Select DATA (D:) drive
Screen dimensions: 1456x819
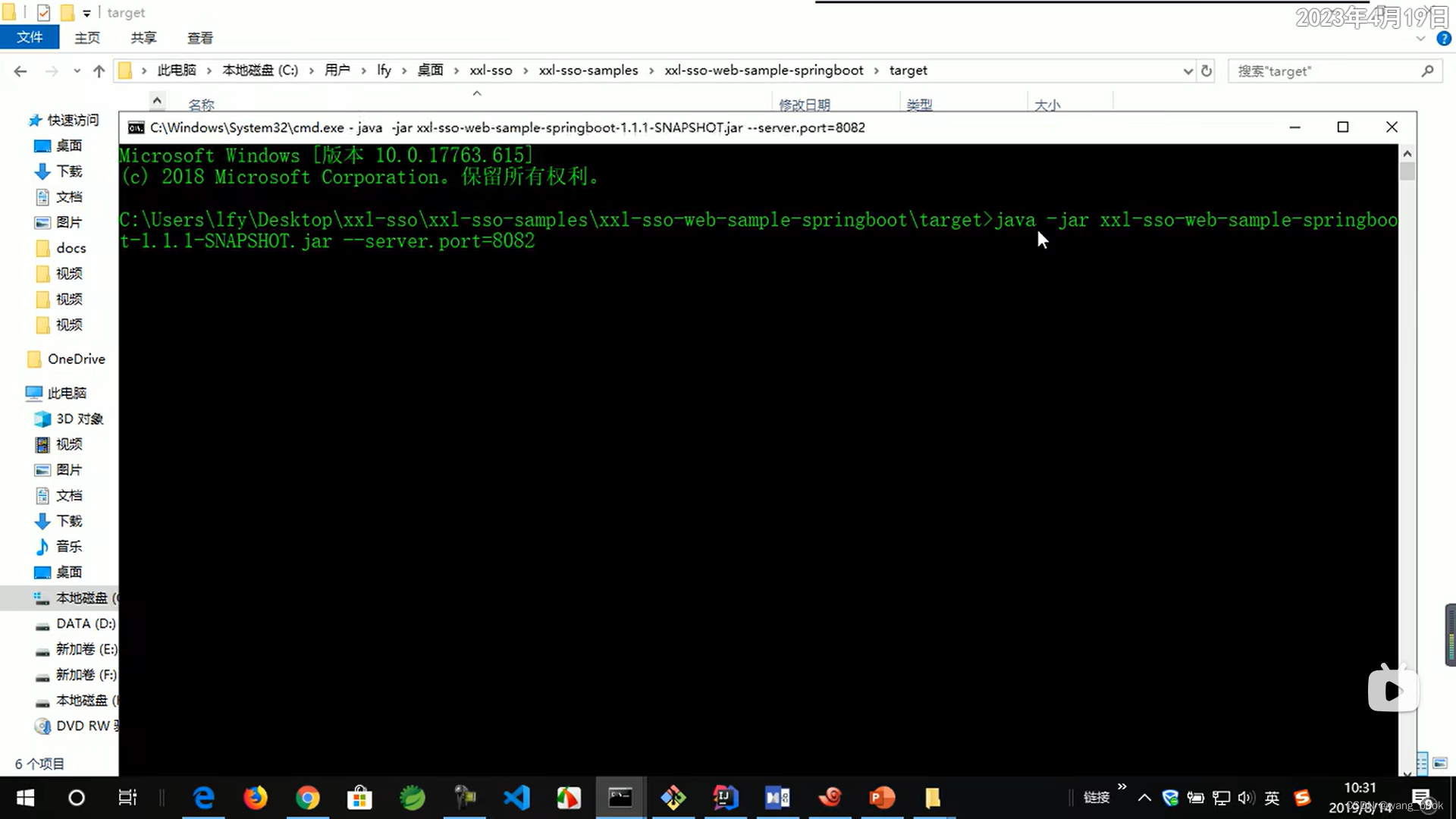point(76,623)
